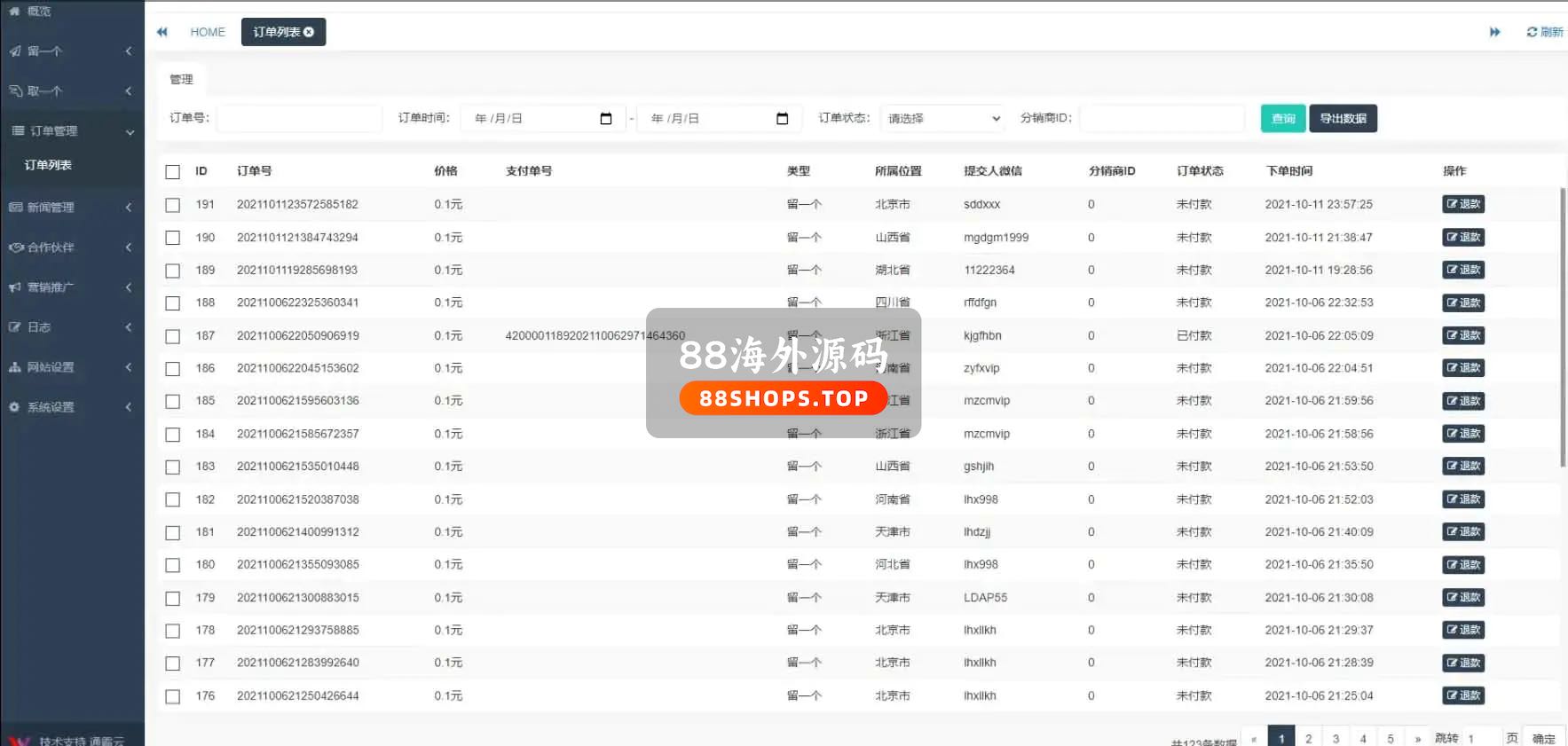Click the 导出数据 export button
Image resolution: width=1568 pixels, height=746 pixels.
(1343, 119)
